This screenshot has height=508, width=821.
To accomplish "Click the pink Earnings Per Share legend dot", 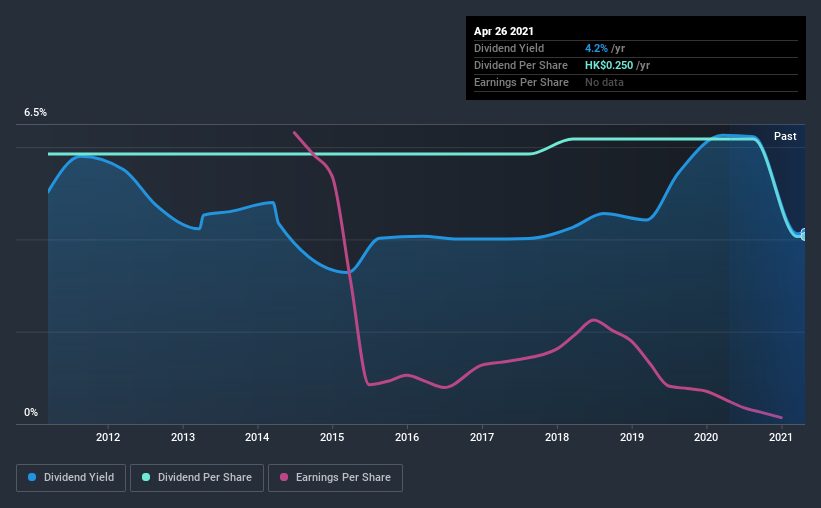I will click(284, 477).
